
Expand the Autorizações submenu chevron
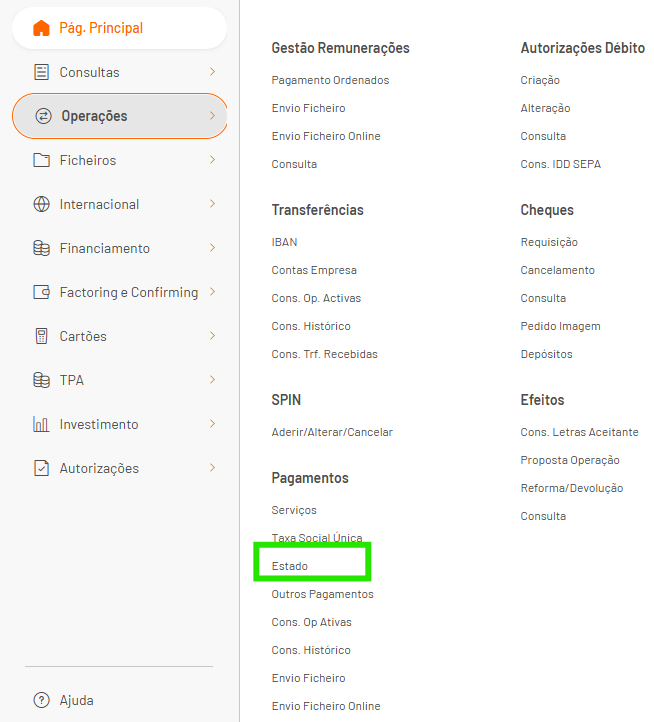212,468
